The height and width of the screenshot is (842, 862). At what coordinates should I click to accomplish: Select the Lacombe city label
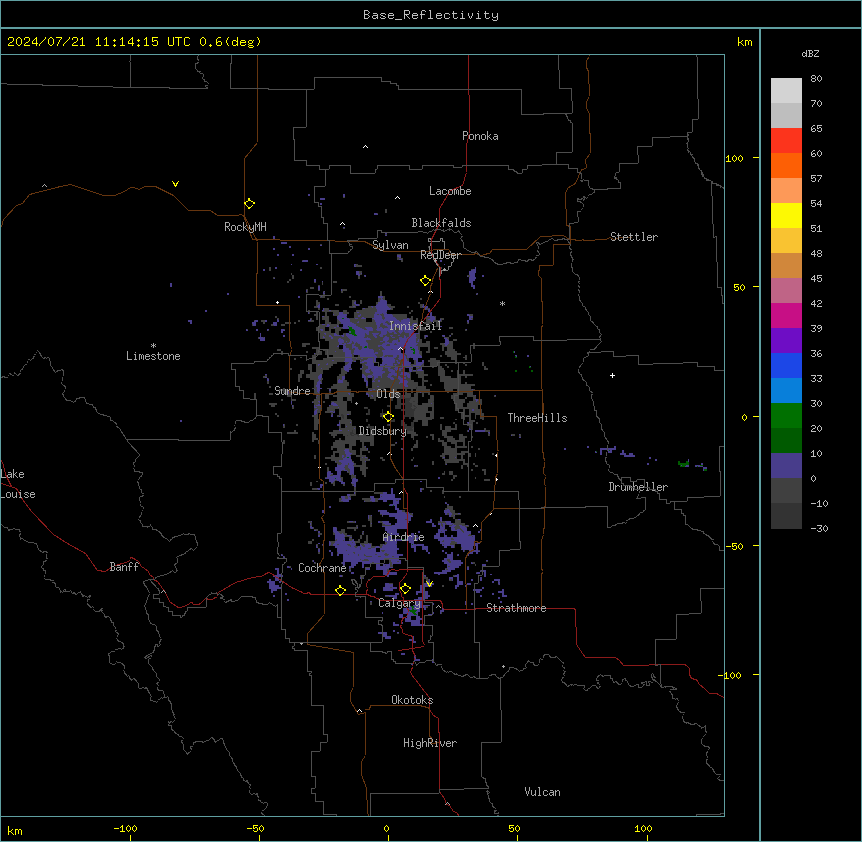tap(450, 191)
